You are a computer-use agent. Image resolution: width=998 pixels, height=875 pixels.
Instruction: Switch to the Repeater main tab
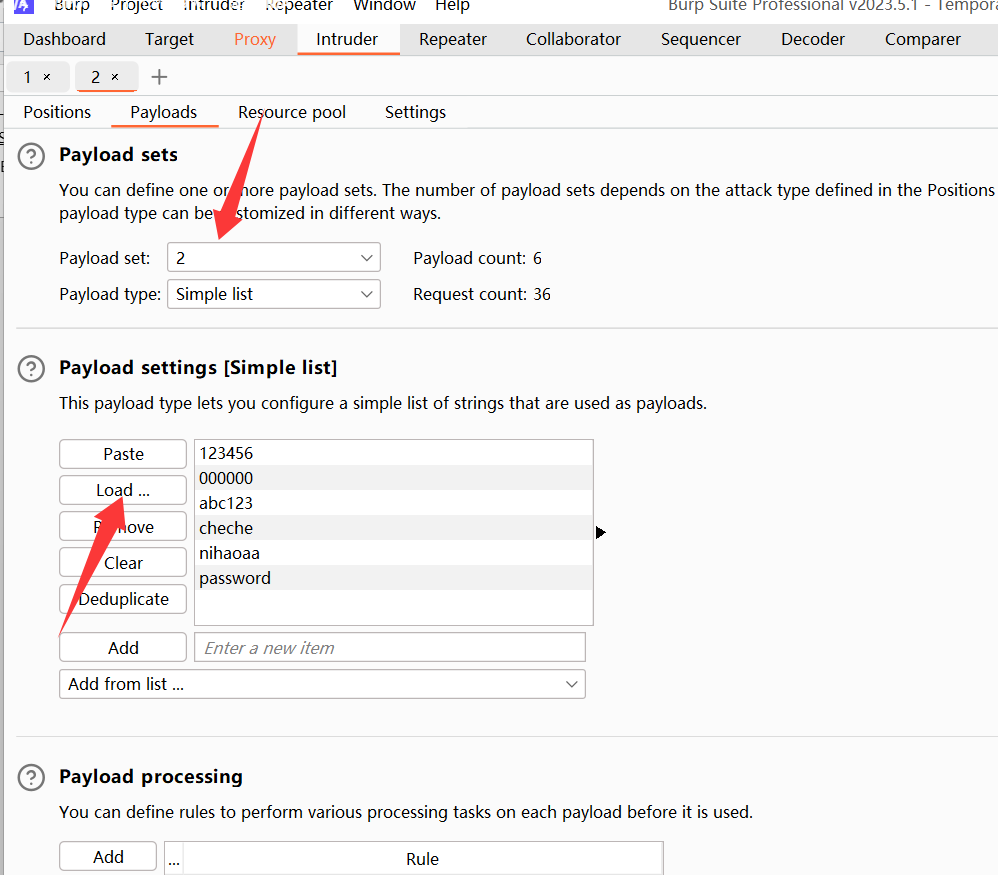coord(453,39)
